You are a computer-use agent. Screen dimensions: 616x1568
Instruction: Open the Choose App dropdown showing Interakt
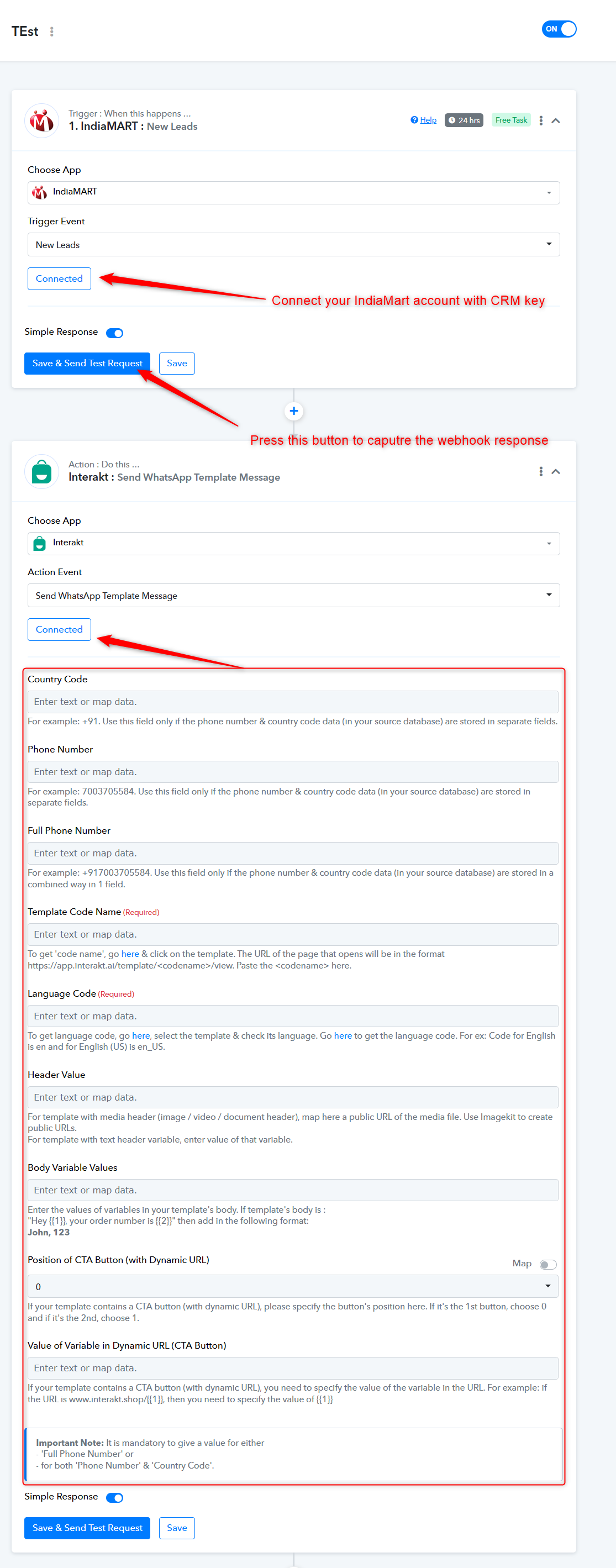293,544
